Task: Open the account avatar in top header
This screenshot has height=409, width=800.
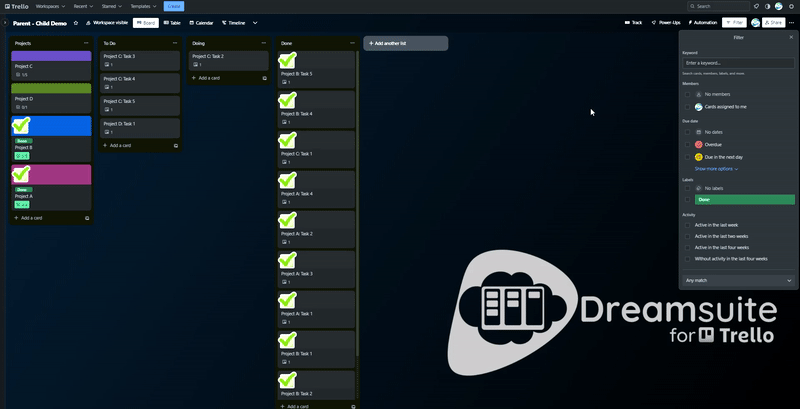Action: [779, 7]
